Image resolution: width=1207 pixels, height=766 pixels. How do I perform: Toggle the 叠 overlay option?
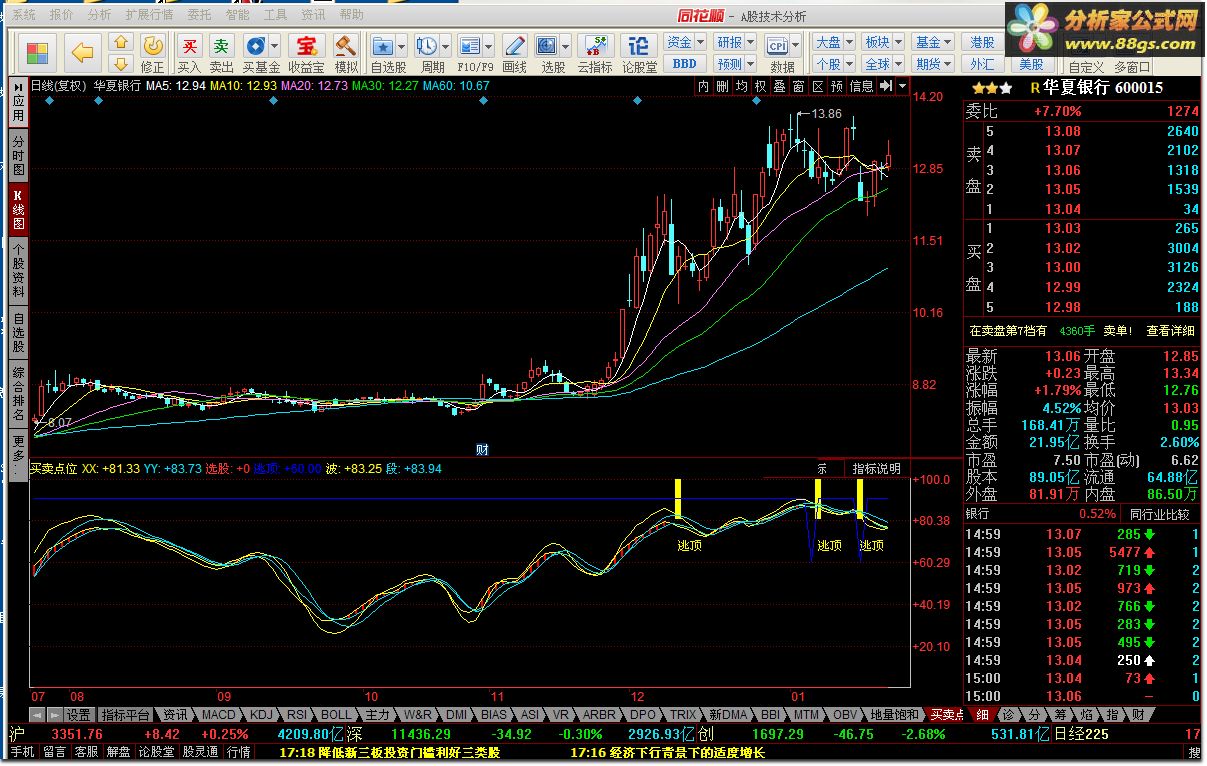(x=779, y=87)
